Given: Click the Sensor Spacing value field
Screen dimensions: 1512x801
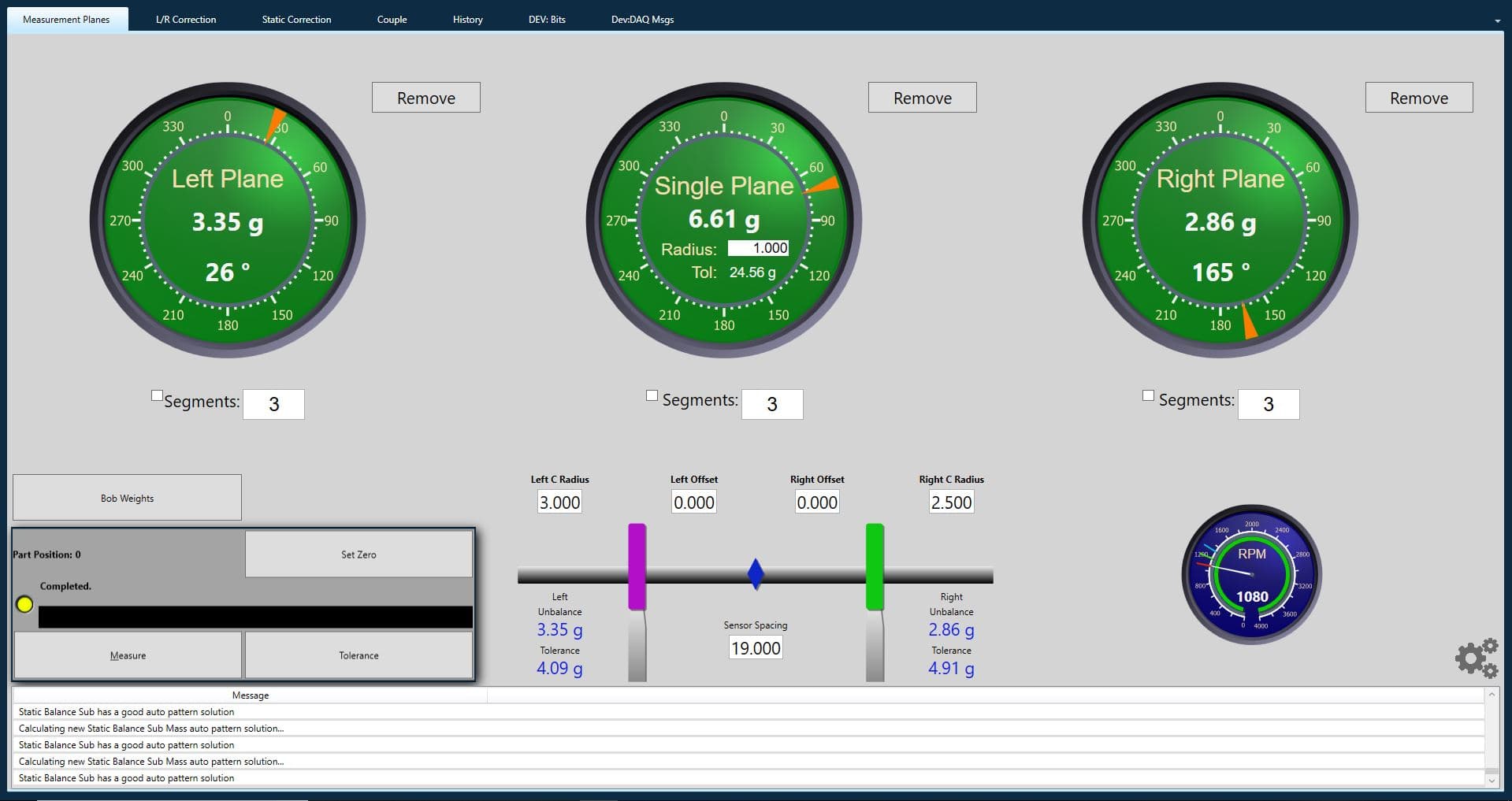Looking at the screenshot, I should pos(755,647).
